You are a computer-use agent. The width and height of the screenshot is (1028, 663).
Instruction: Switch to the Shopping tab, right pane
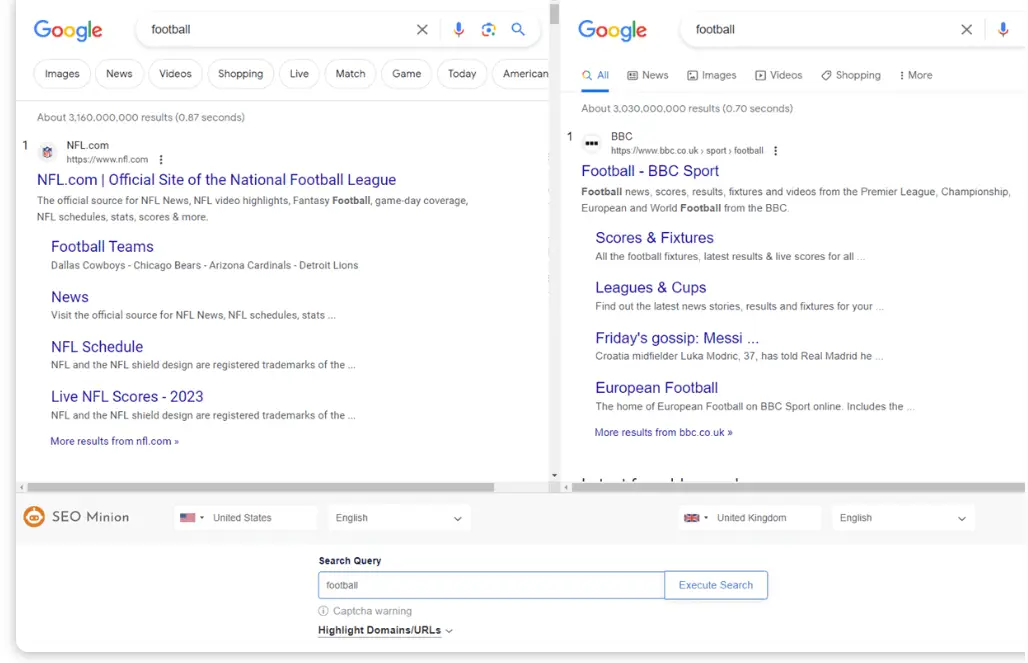pos(850,75)
